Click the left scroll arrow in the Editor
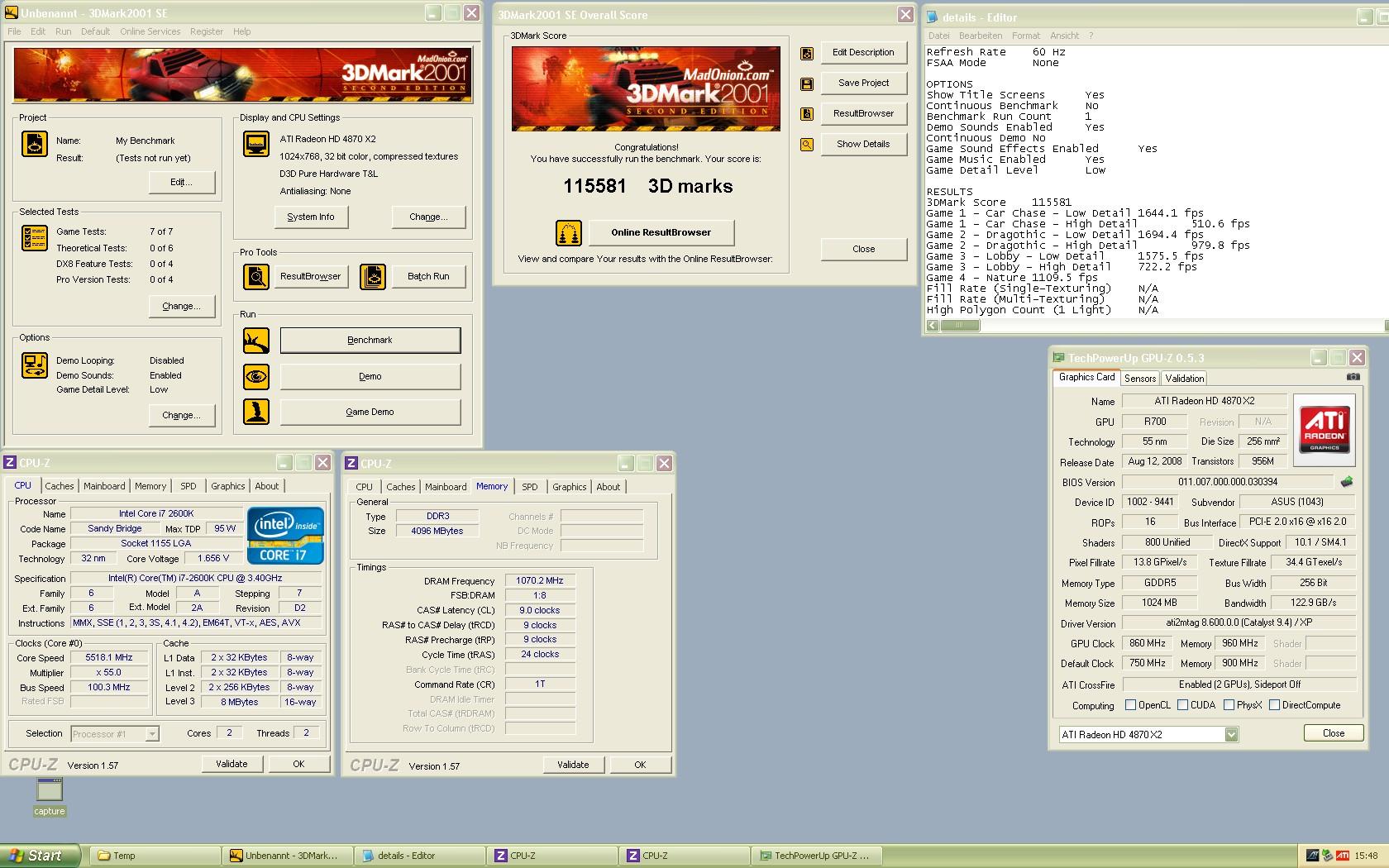 [932, 326]
